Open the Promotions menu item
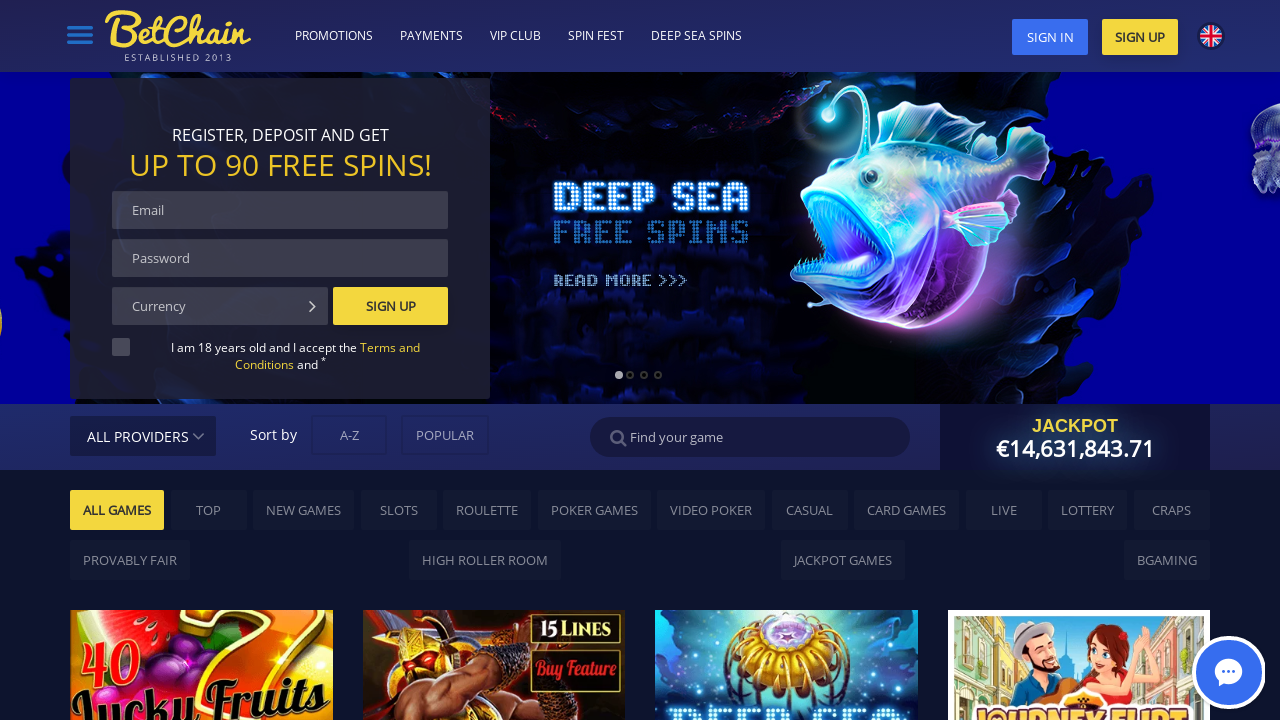Image resolution: width=1280 pixels, height=720 pixels. (334, 36)
